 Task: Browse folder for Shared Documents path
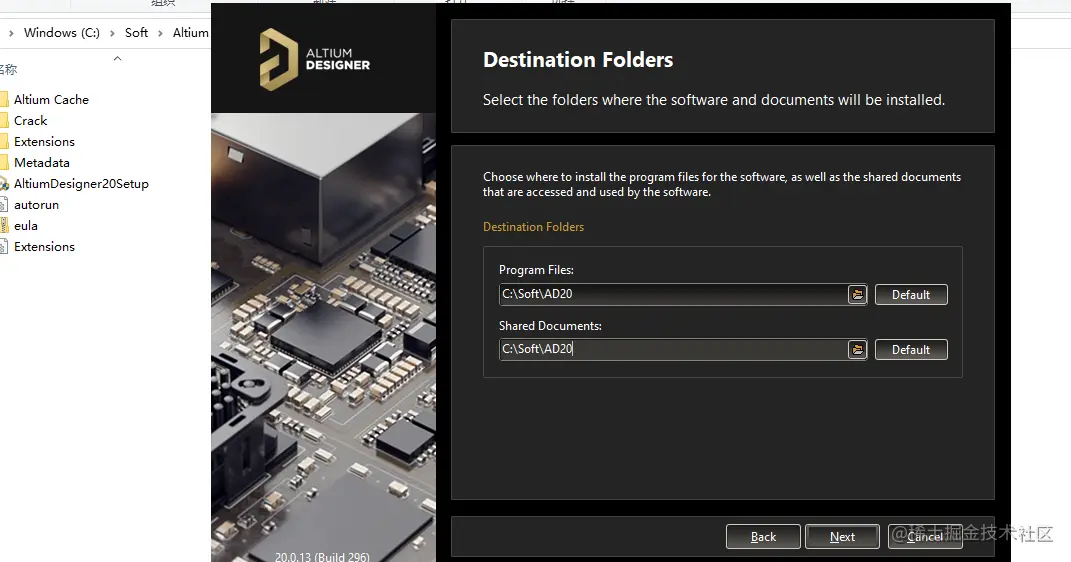tap(857, 350)
